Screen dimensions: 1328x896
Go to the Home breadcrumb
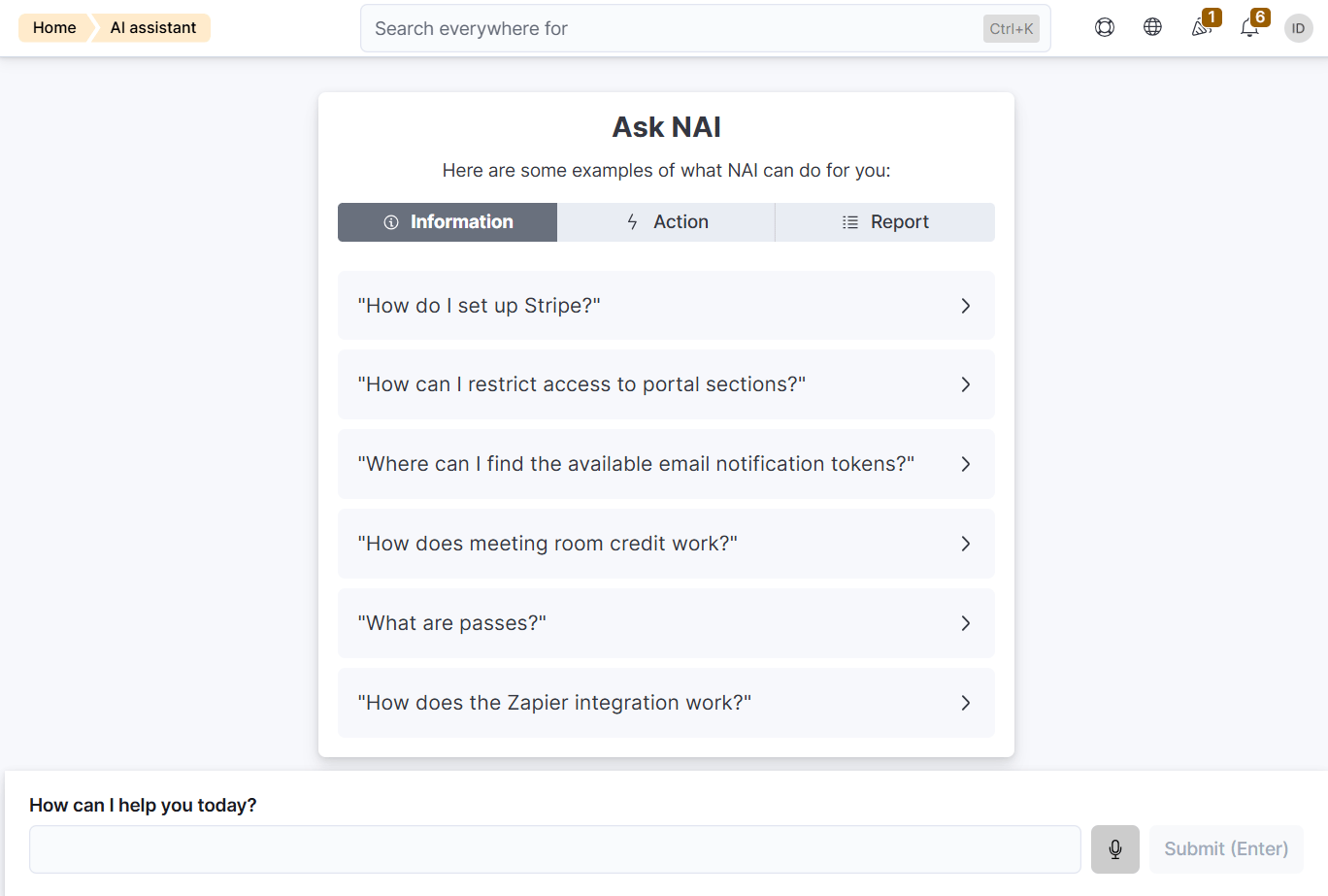coord(54,27)
